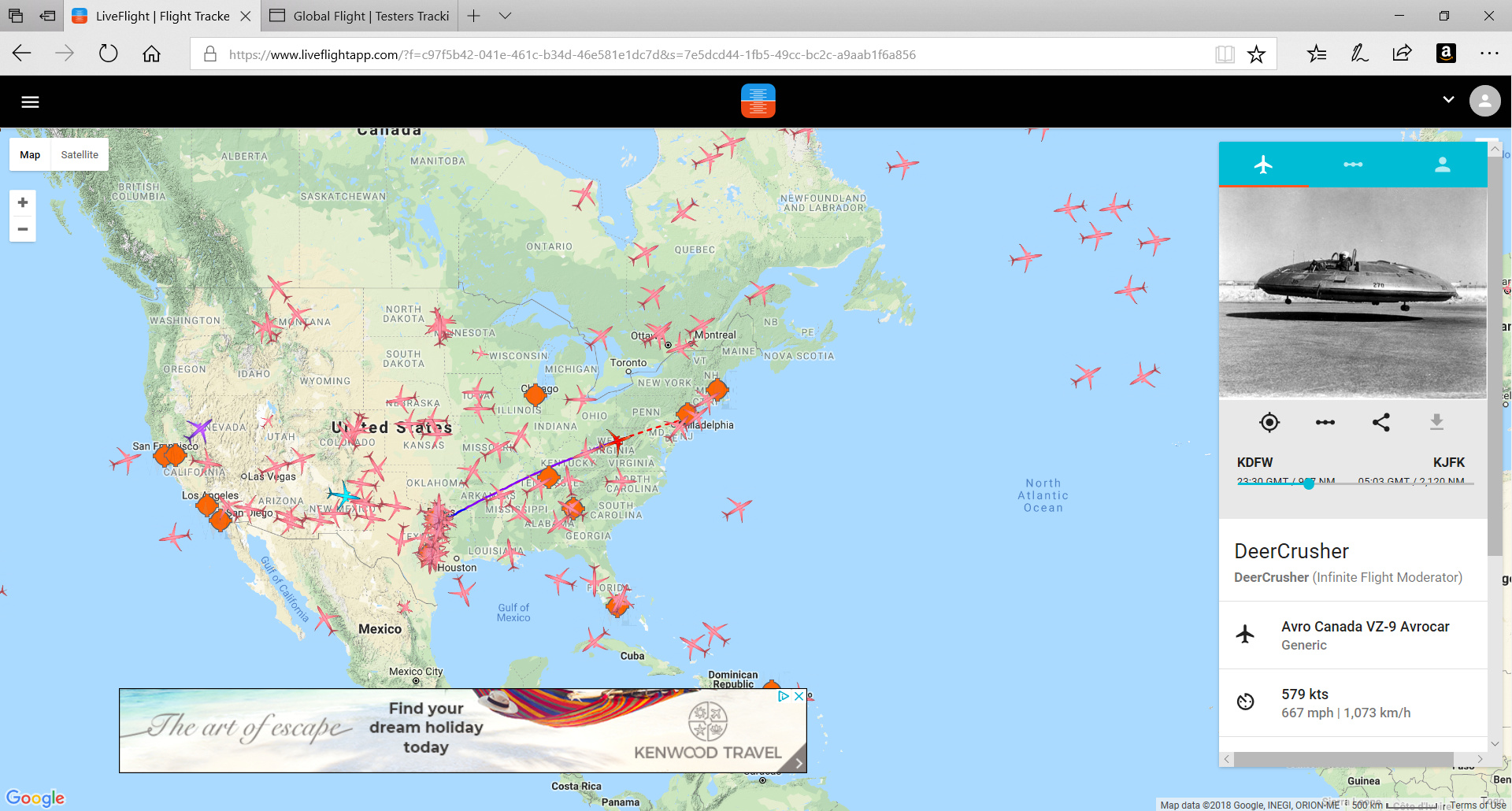
Task: Show tabs you've set aside
Action: (16, 16)
